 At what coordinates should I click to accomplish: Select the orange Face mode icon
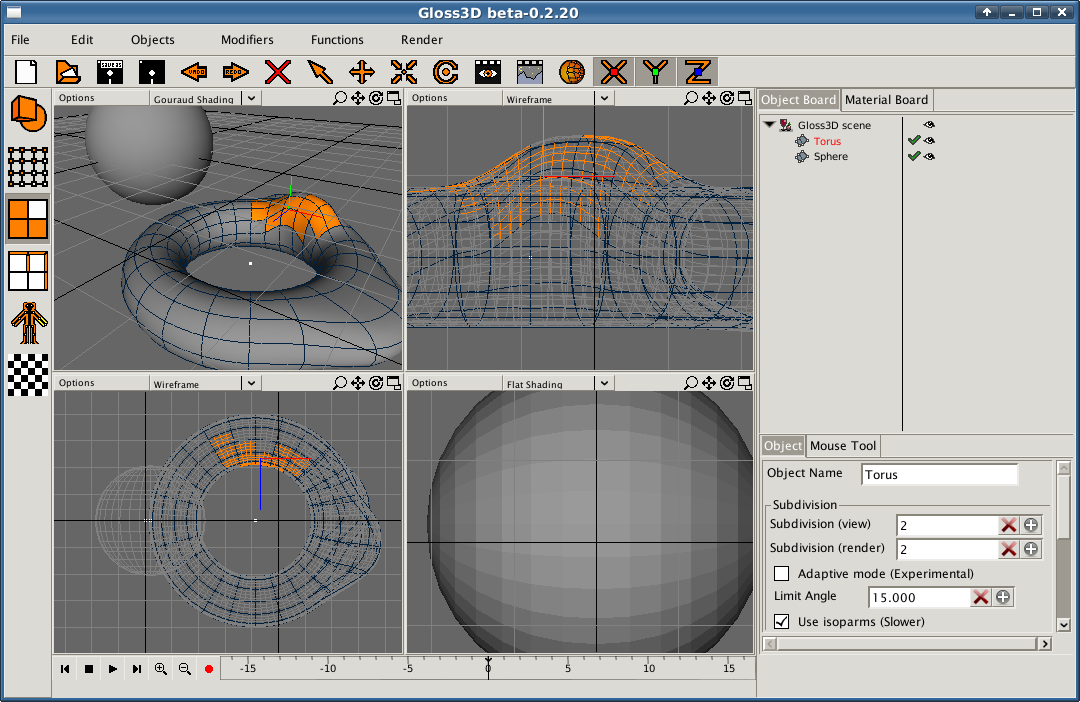28,219
